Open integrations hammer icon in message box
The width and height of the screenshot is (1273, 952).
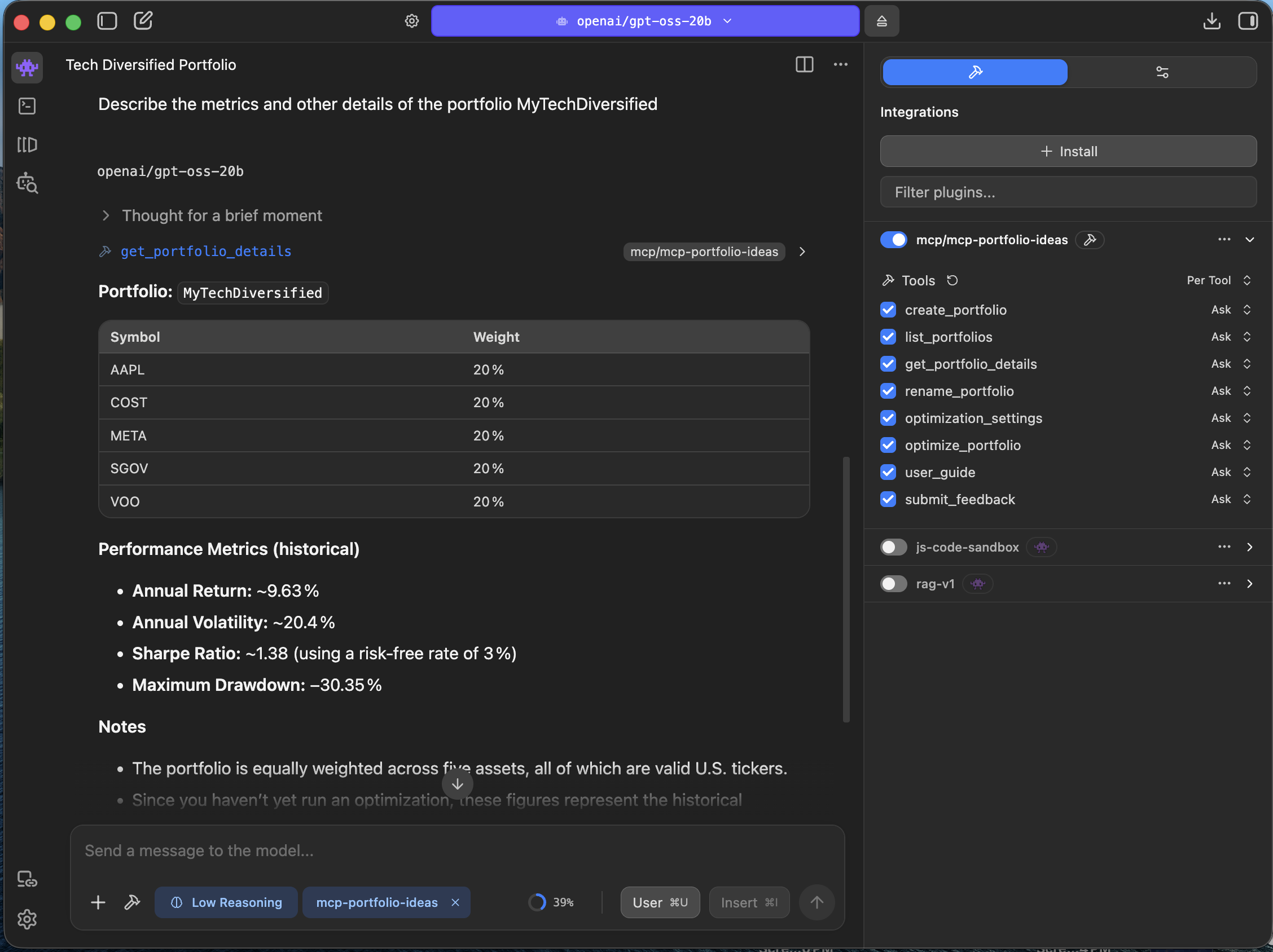pos(133,902)
